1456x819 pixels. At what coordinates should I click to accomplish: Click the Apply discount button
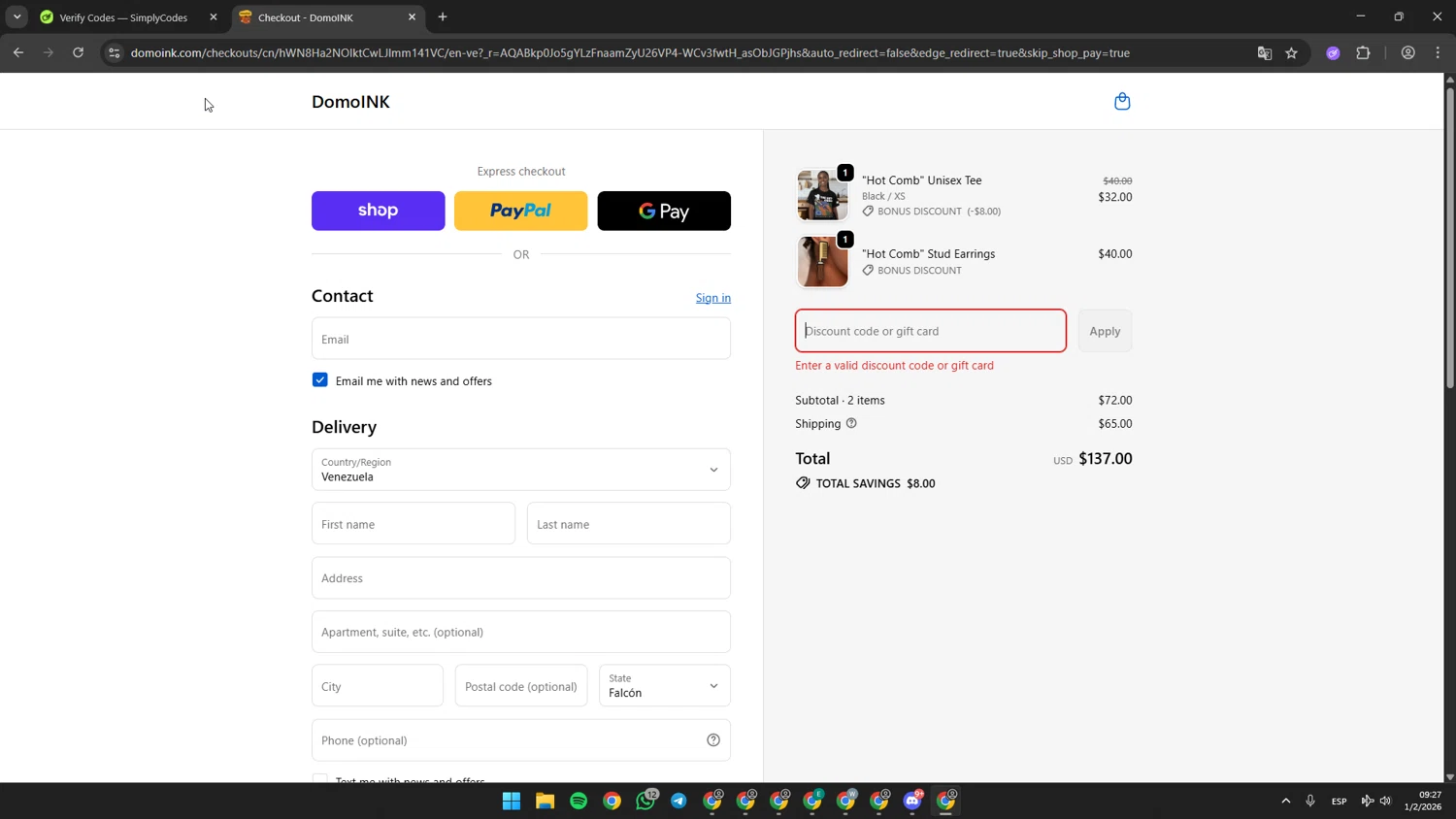pyautogui.click(x=1105, y=331)
